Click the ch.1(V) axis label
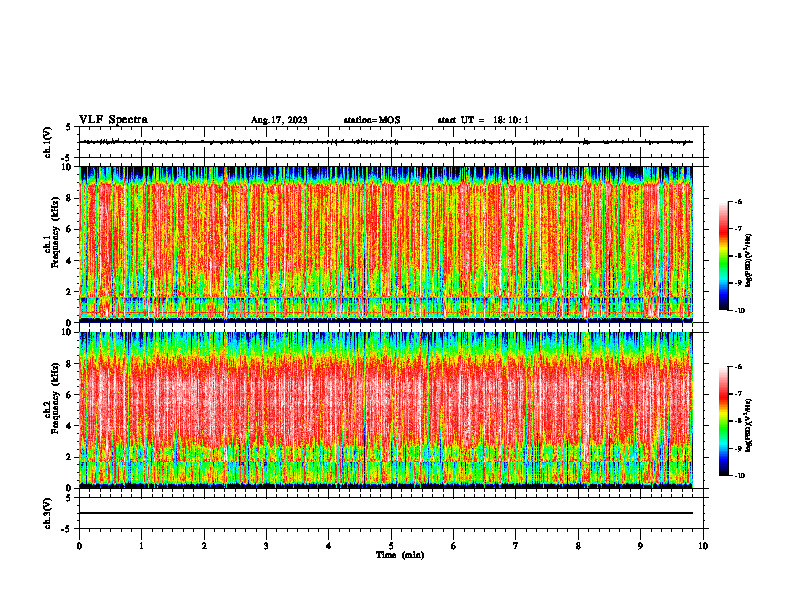Screen dimensions: 792x612 tap(48, 142)
